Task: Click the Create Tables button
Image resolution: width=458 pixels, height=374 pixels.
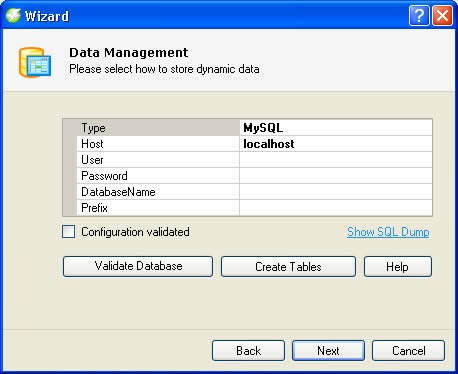Action: pyautogui.click(x=288, y=266)
